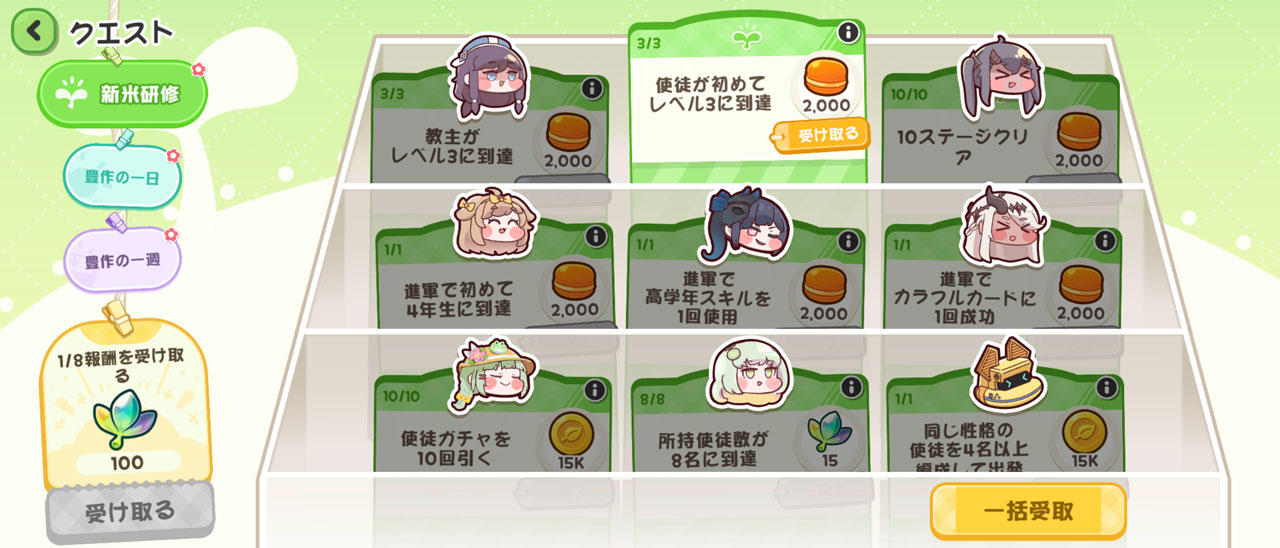Tap the rainbow leaf 100 reward icon
This screenshot has width=1280, height=548.
click(125, 425)
